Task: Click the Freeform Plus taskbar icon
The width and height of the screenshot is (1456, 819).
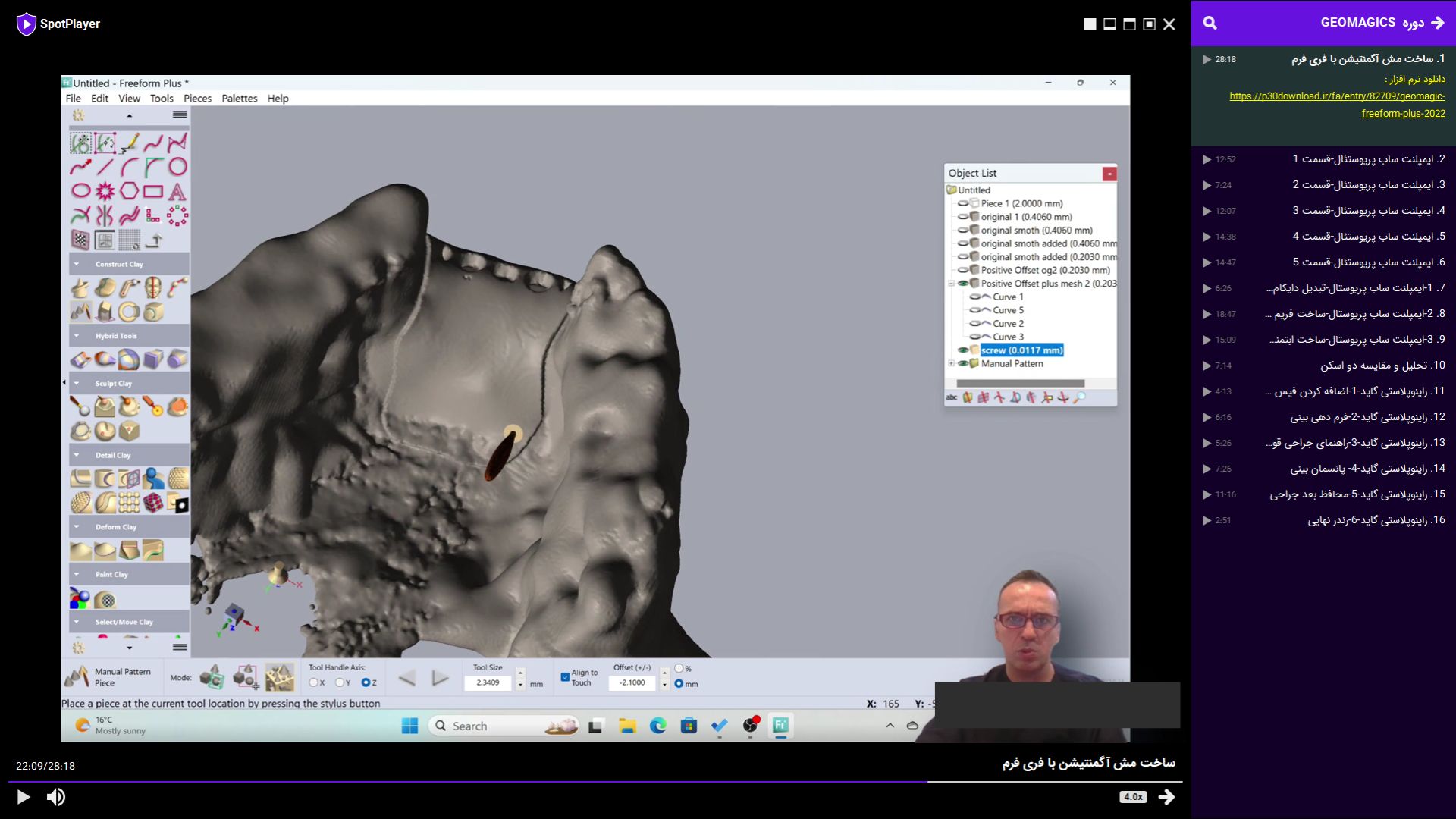Action: (780, 726)
